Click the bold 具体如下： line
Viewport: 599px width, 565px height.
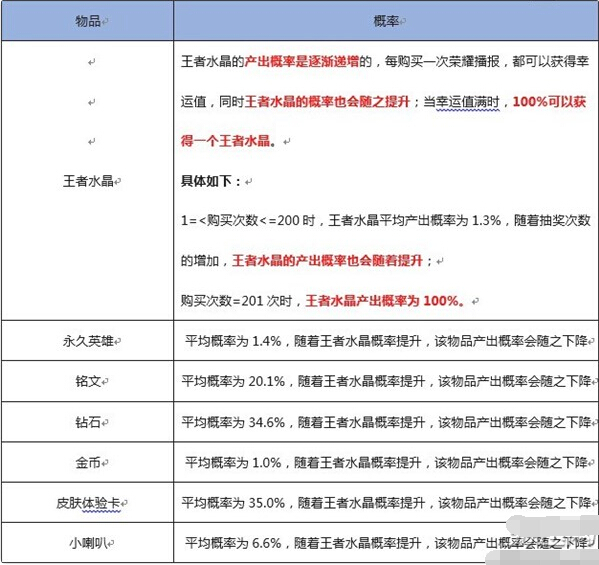(211, 181)
